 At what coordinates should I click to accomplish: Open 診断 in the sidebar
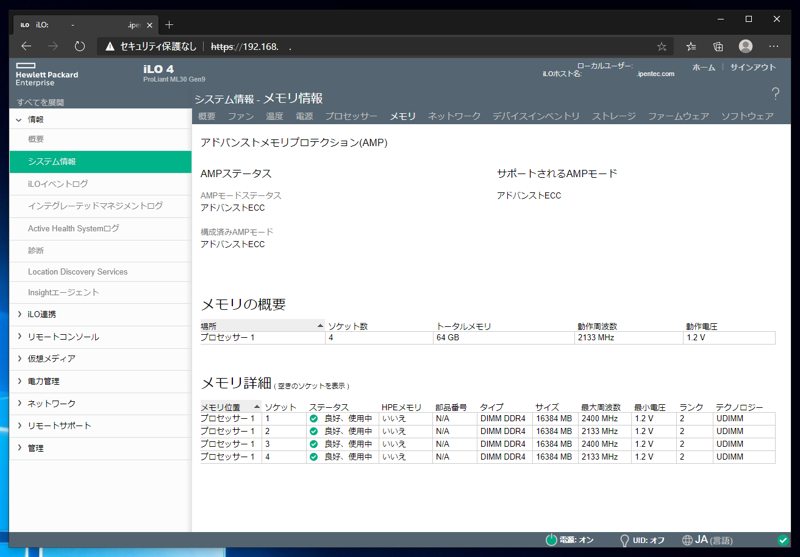(x=100, y=250)
